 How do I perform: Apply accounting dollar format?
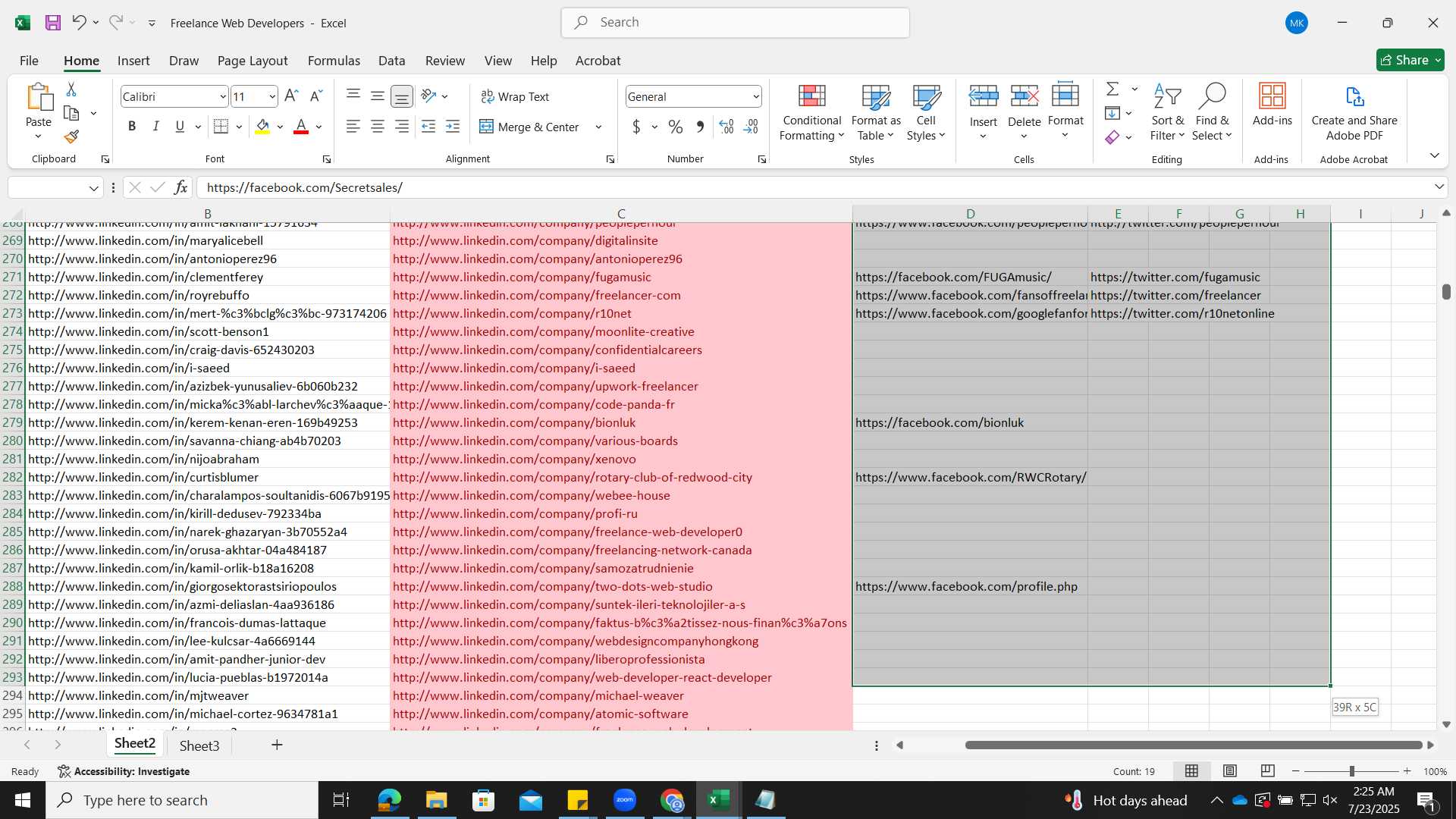(636, 127)
